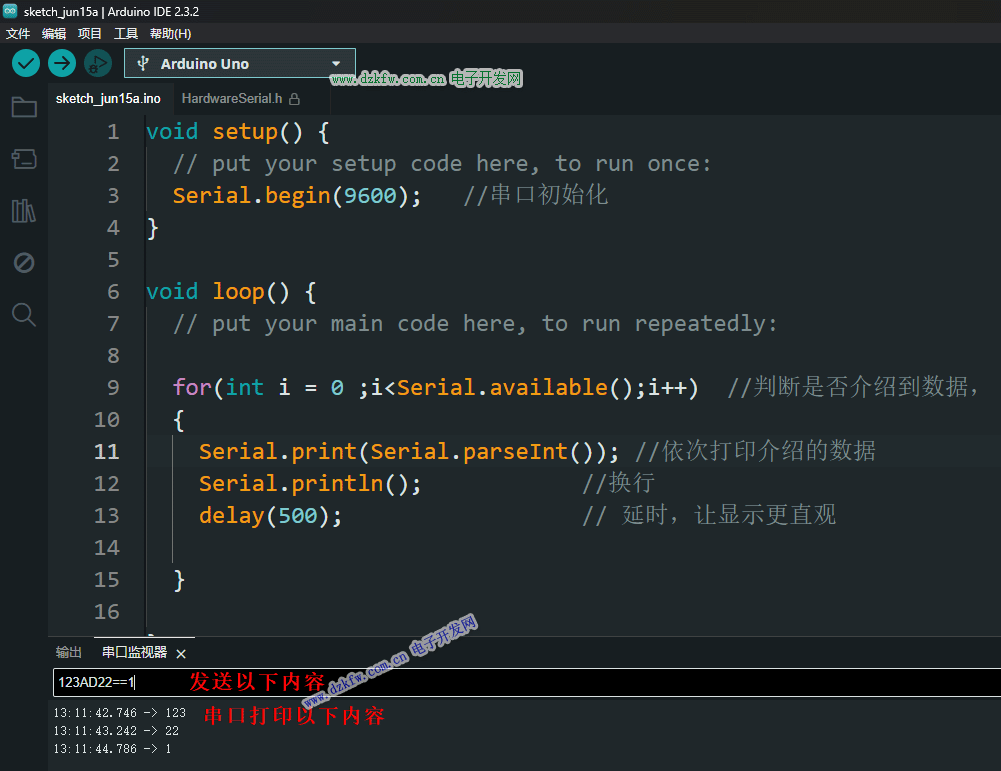Open the Search magnifier in the sidebar
The height and width of the screenshot is (771, 1001).
(24, 315)
